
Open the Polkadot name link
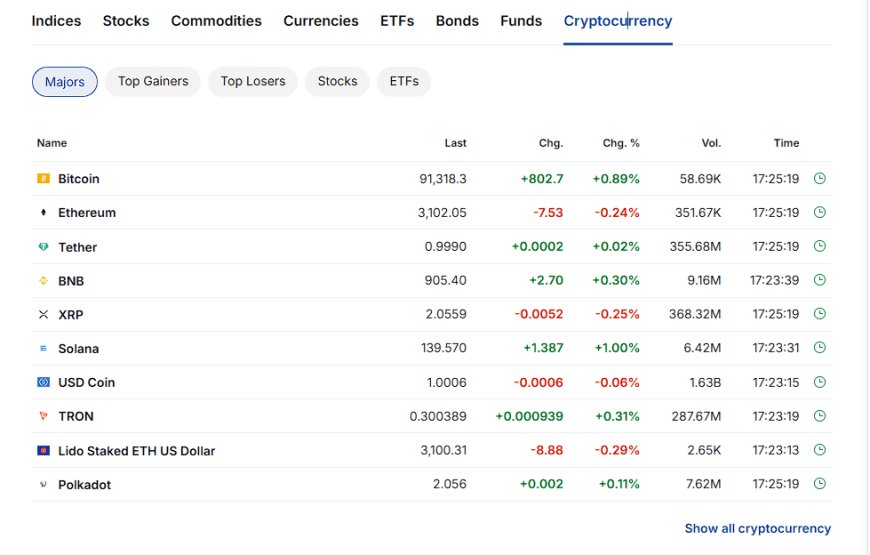[x=84, y=485]
